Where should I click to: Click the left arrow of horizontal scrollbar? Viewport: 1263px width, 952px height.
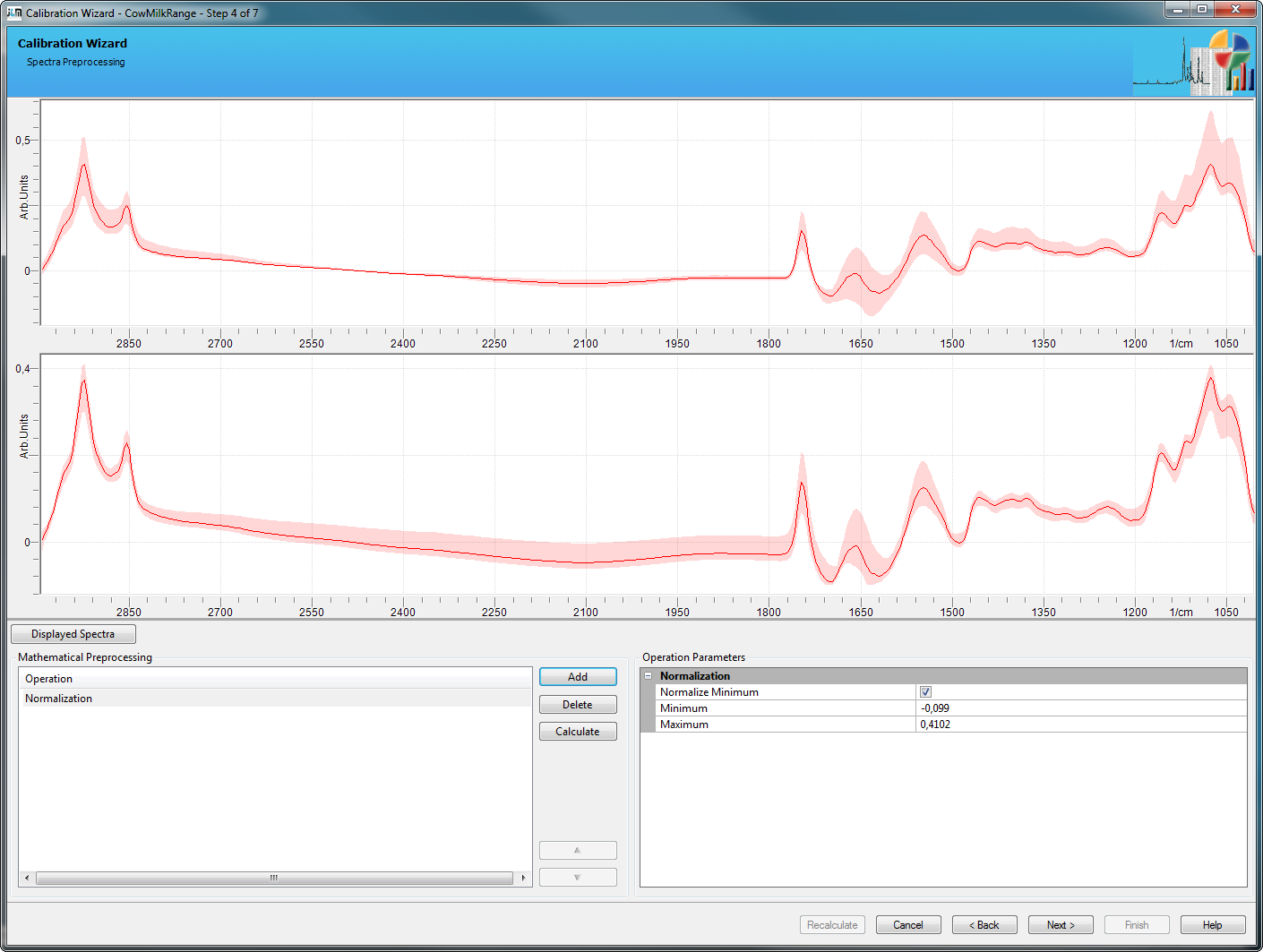[27, 879]
